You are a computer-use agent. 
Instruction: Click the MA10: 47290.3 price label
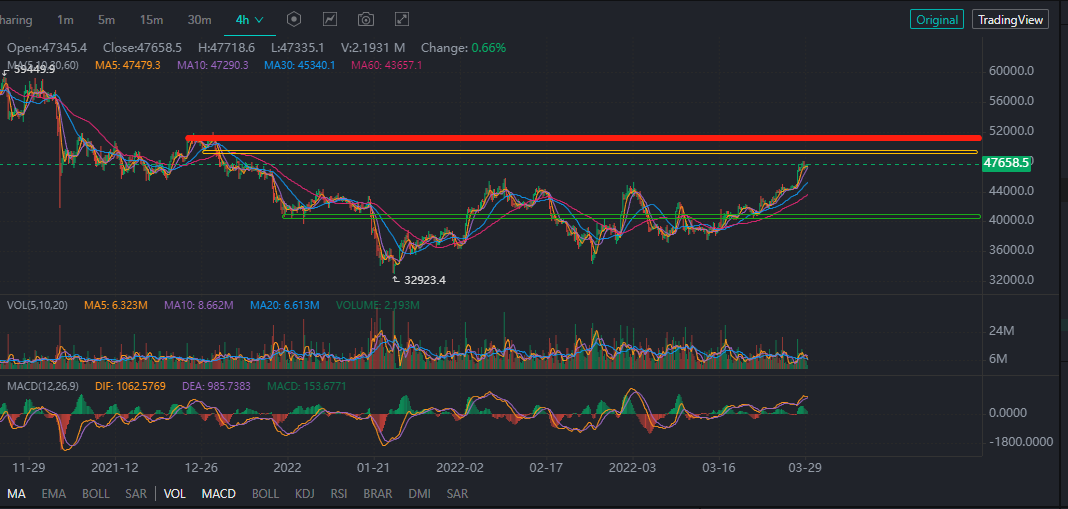click(213, 65)
